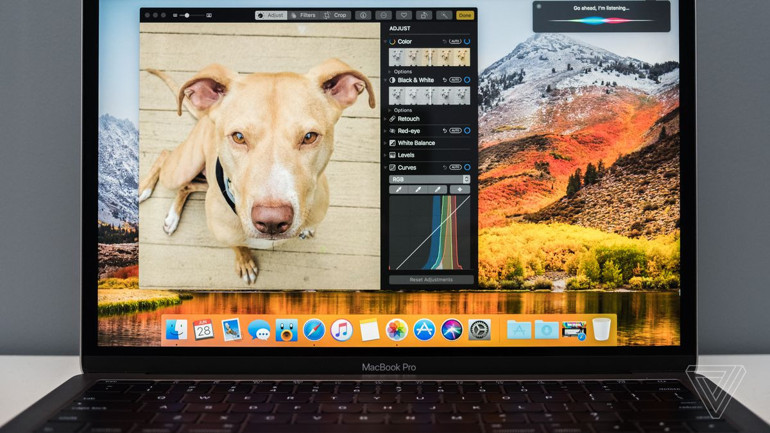
Task: Open Siri from the Dock
Action: [x=451, y=329]
